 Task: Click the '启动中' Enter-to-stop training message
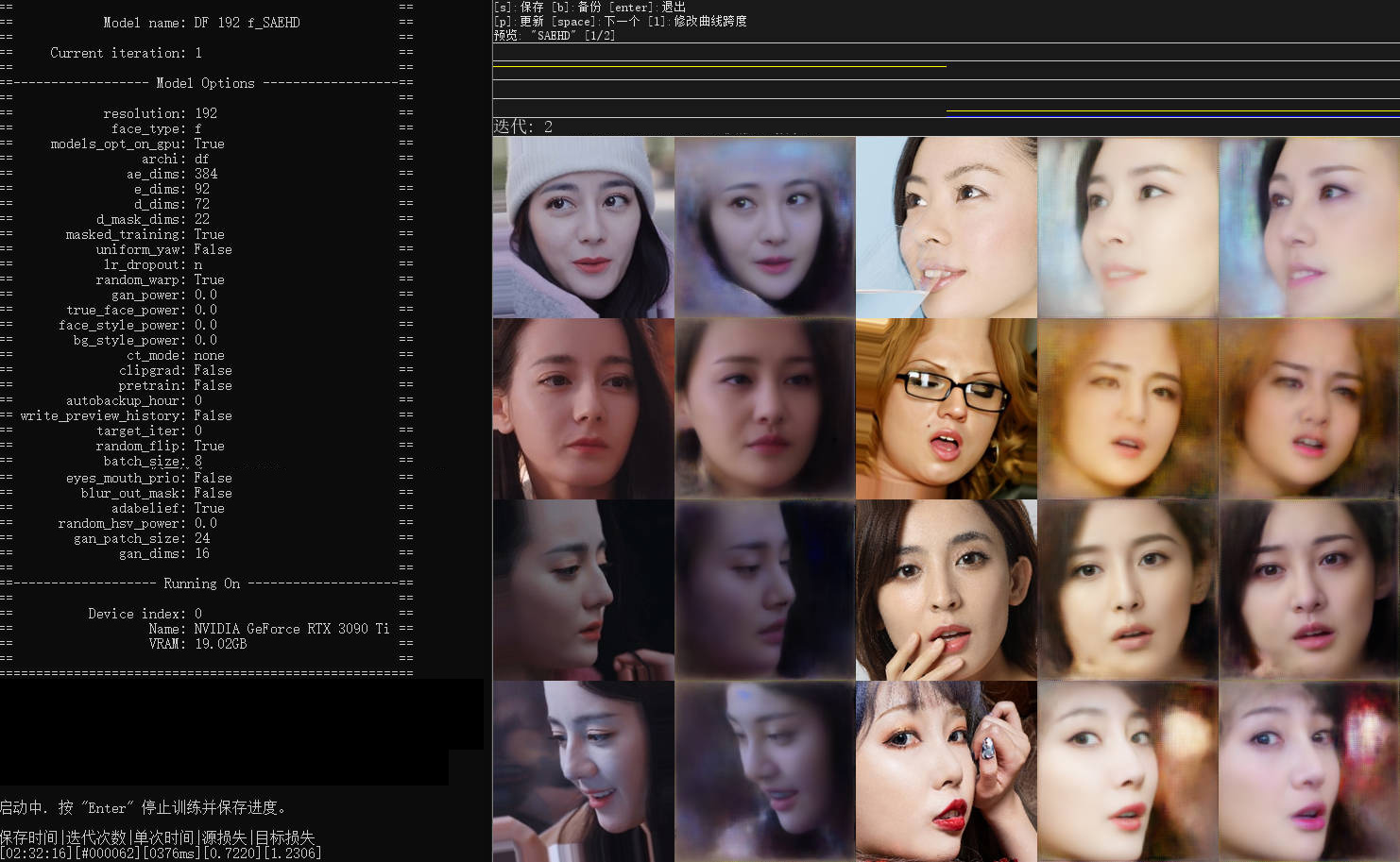[144, 807]
